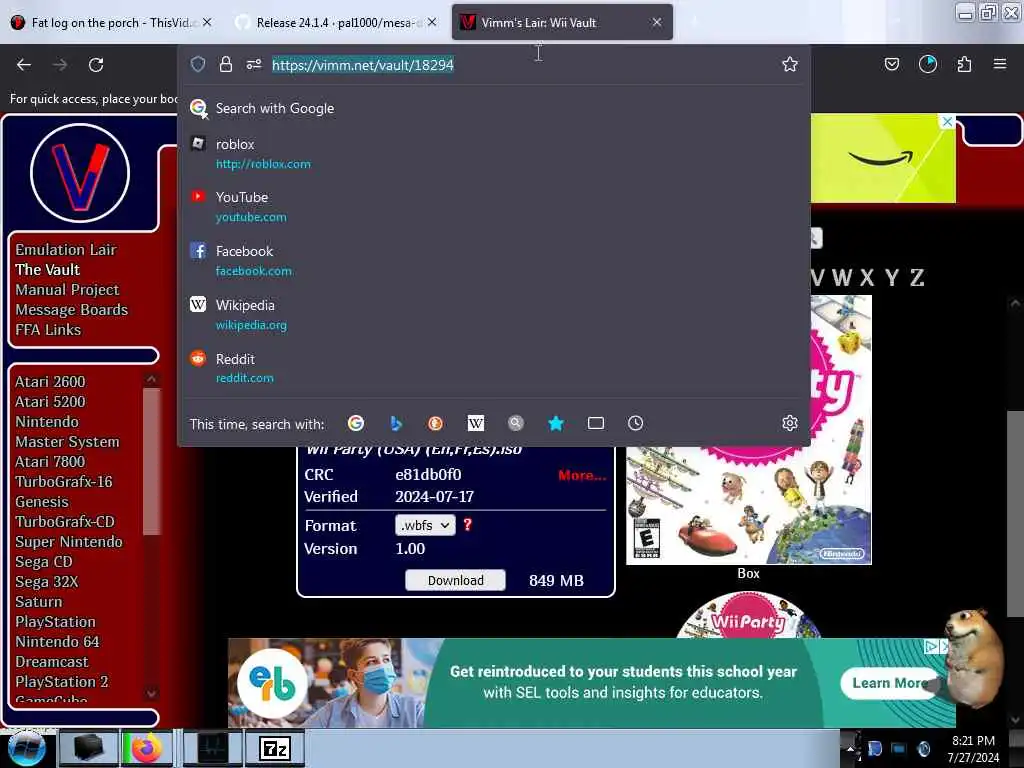
Task: Click the red question mark beside Format
Action: (468, 524)
